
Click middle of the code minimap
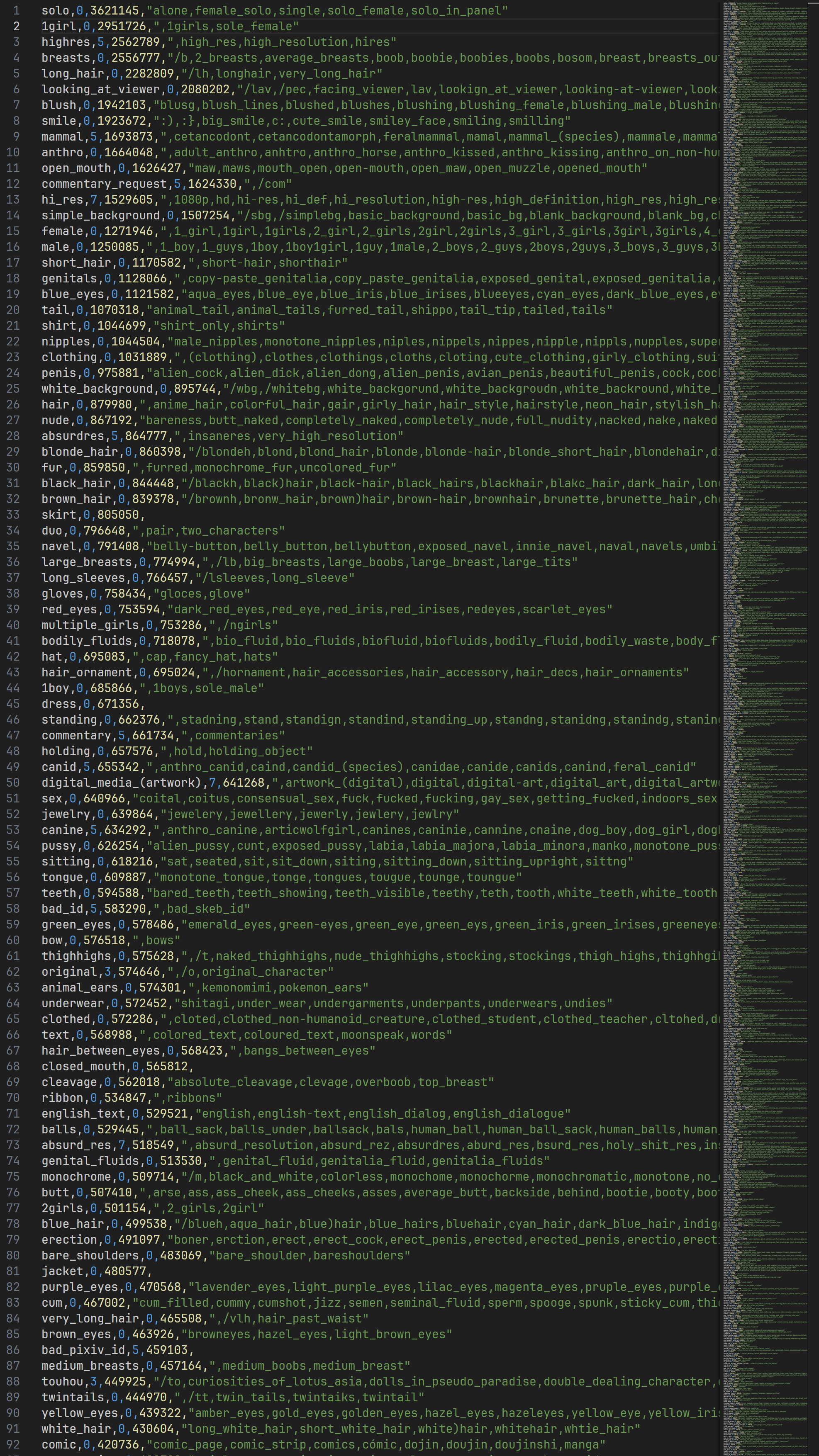[x=765, y=728]
